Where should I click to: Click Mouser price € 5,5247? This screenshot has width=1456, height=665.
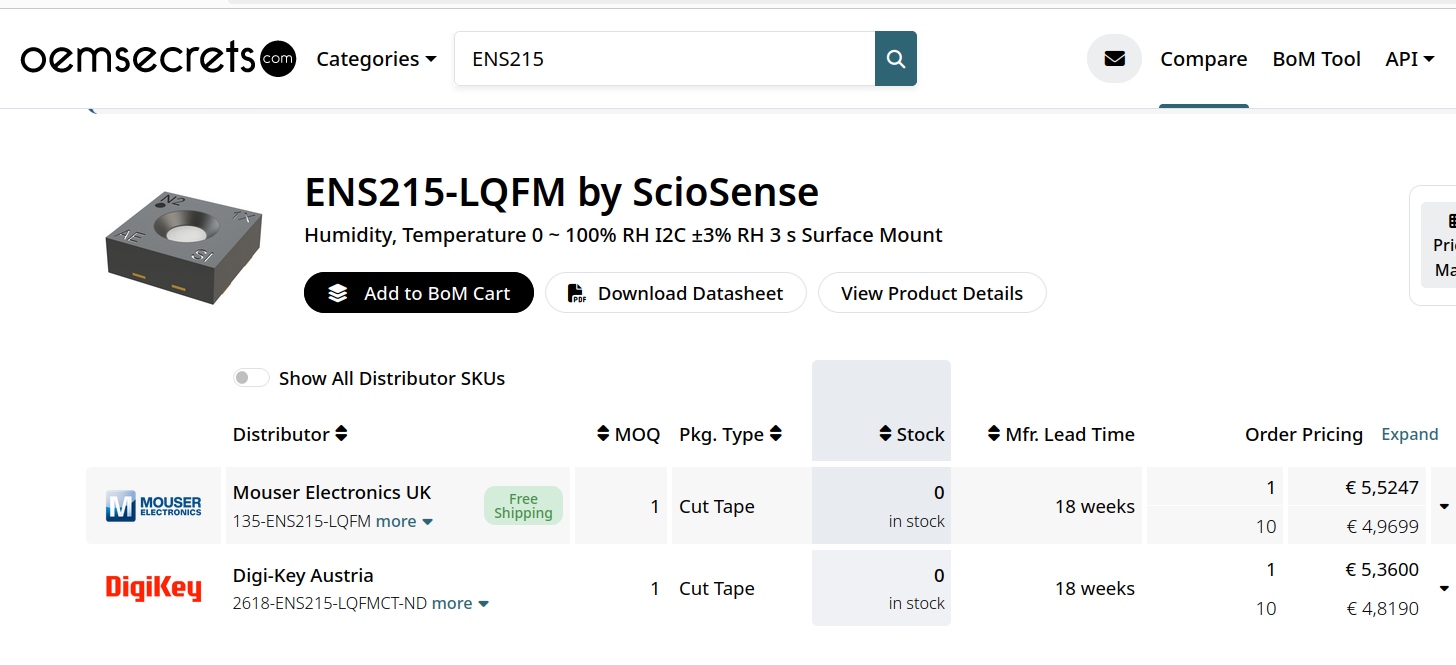point(1382,487)
